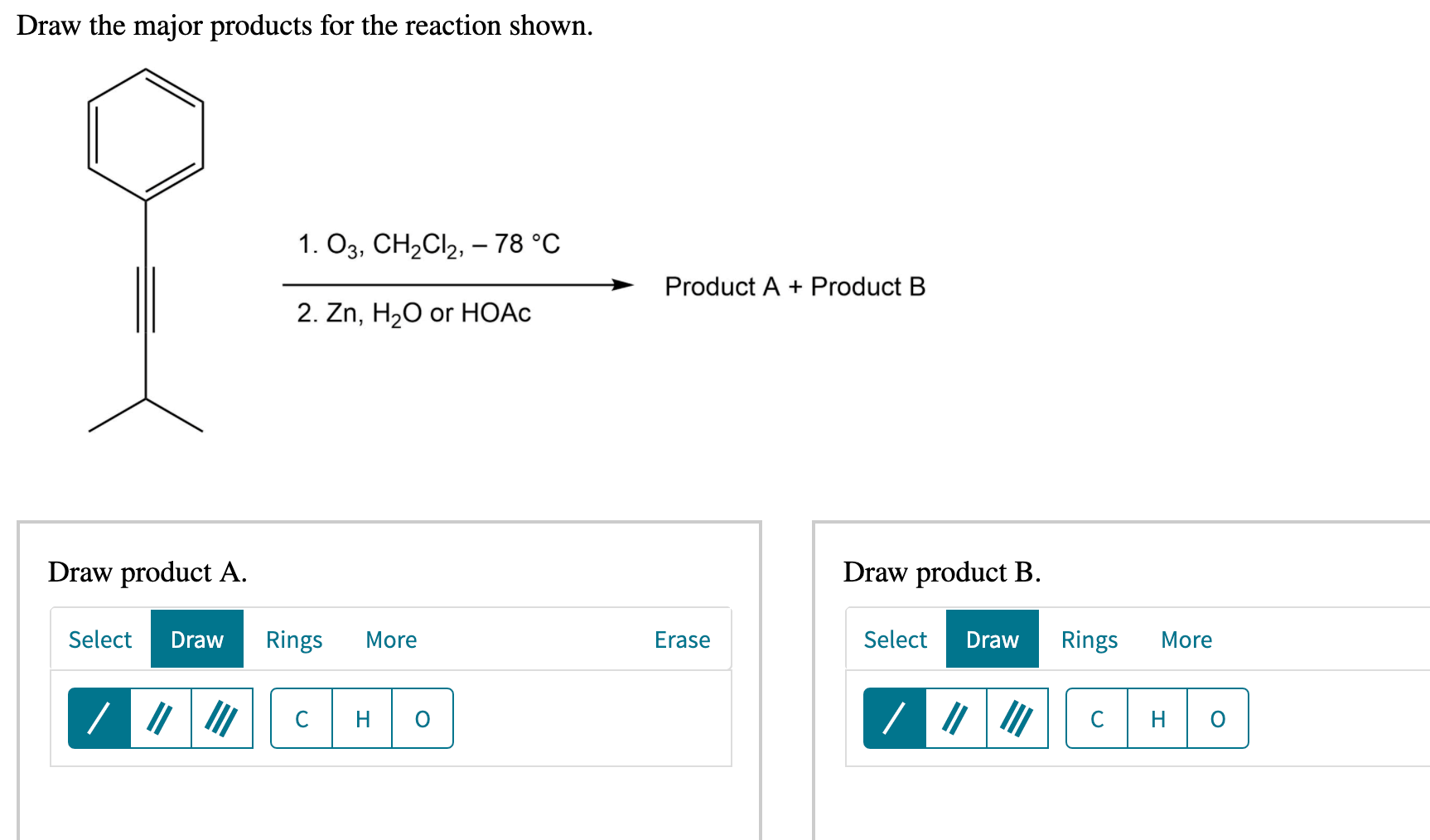Choose oxygen atom in product B toolbar
The height and width of the screenshot is (840, 1430).
[1218, 718]
